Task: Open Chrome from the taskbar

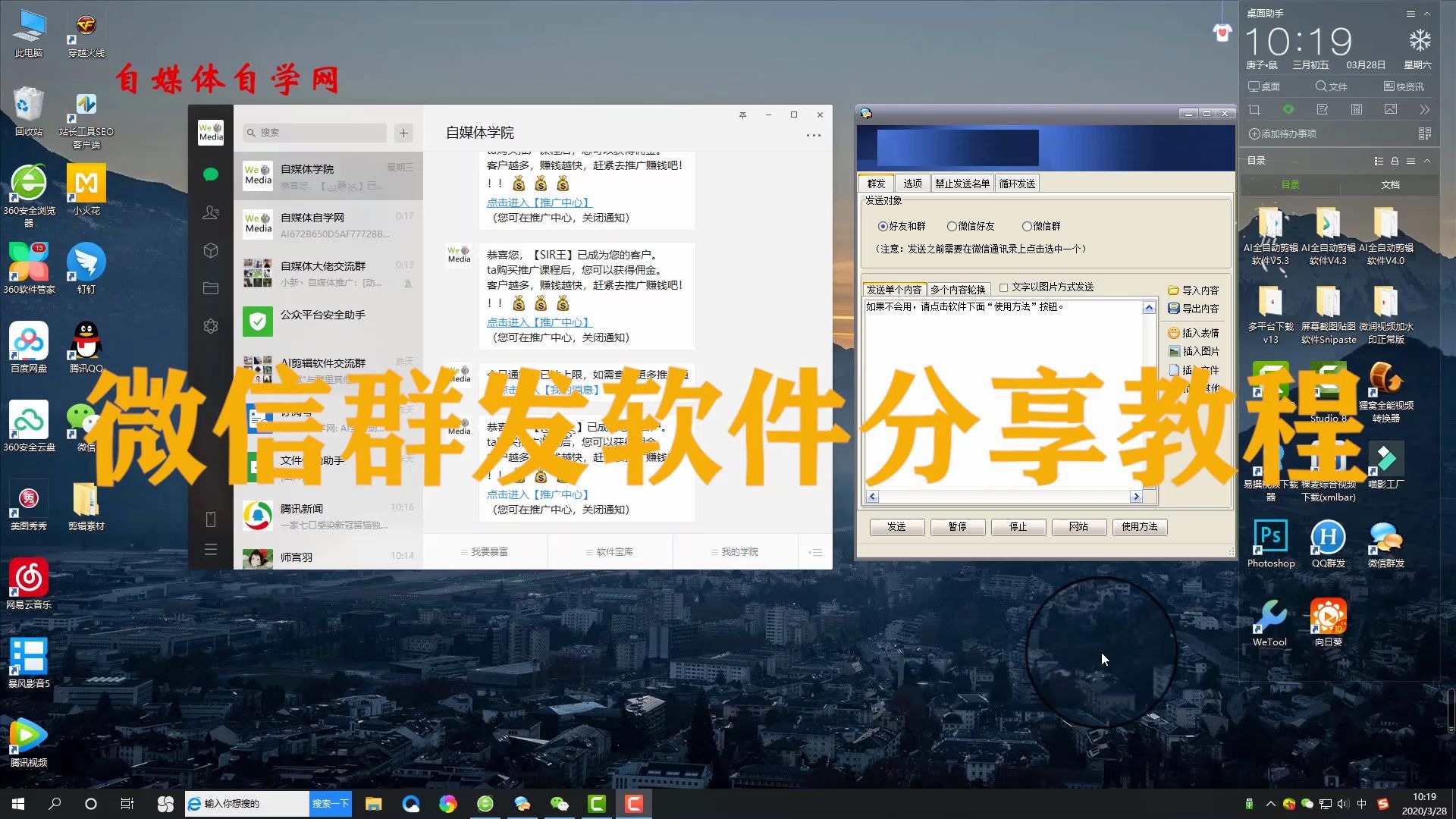Action: (x=448, y=803)
